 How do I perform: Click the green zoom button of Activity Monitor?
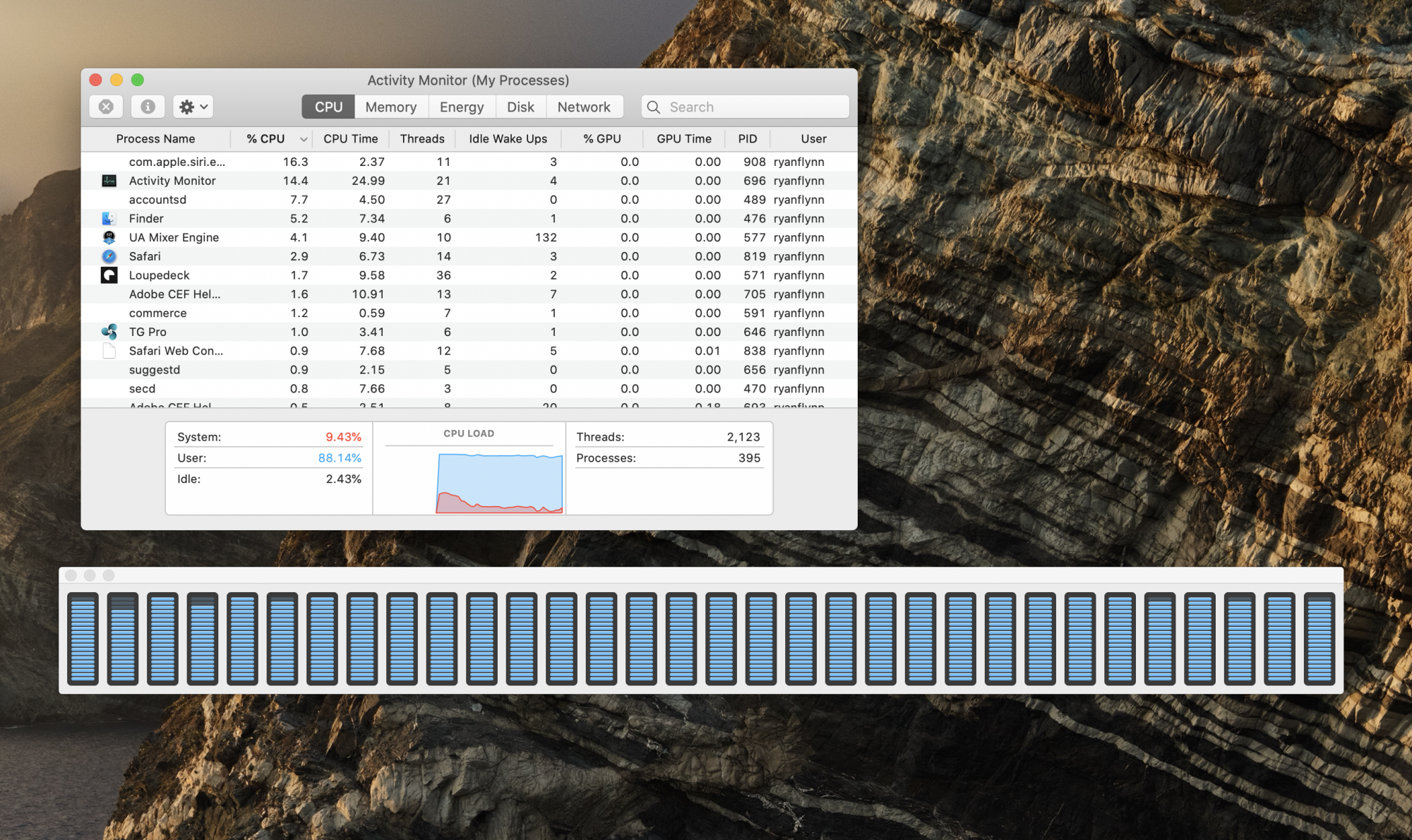click(x=138, y=80)
